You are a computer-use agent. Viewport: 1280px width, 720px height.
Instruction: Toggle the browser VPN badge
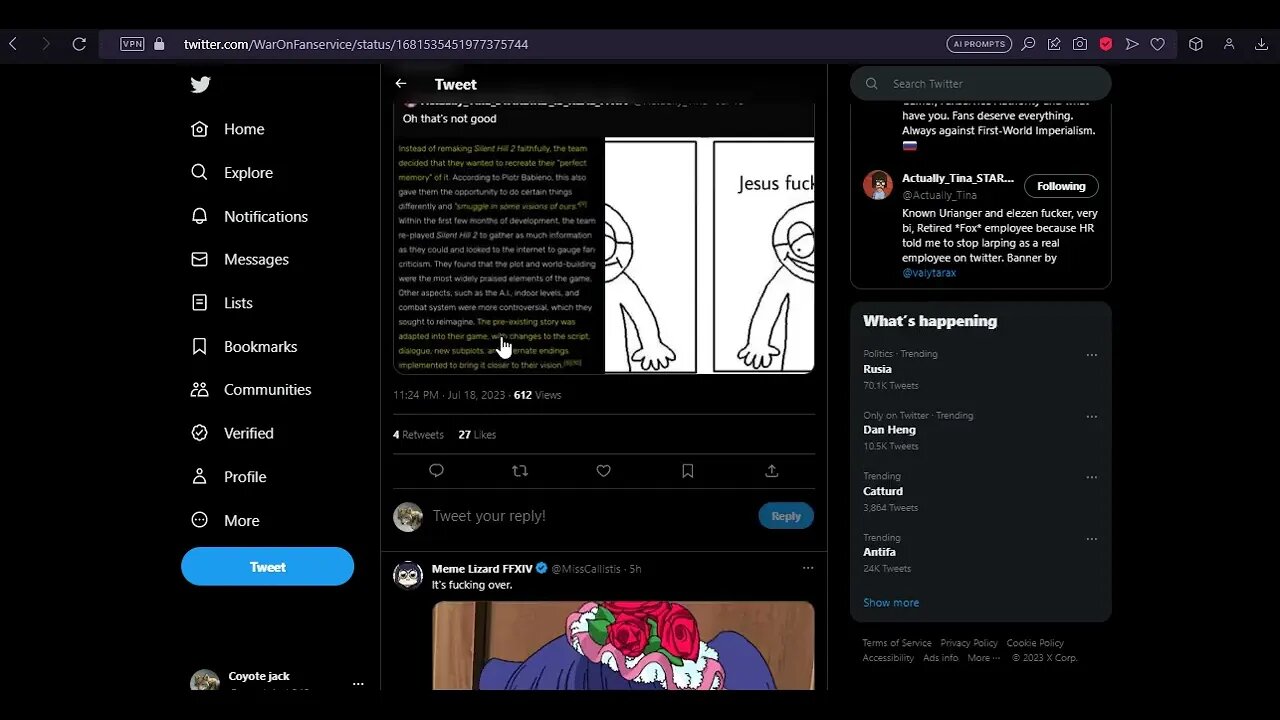(132, 44)
